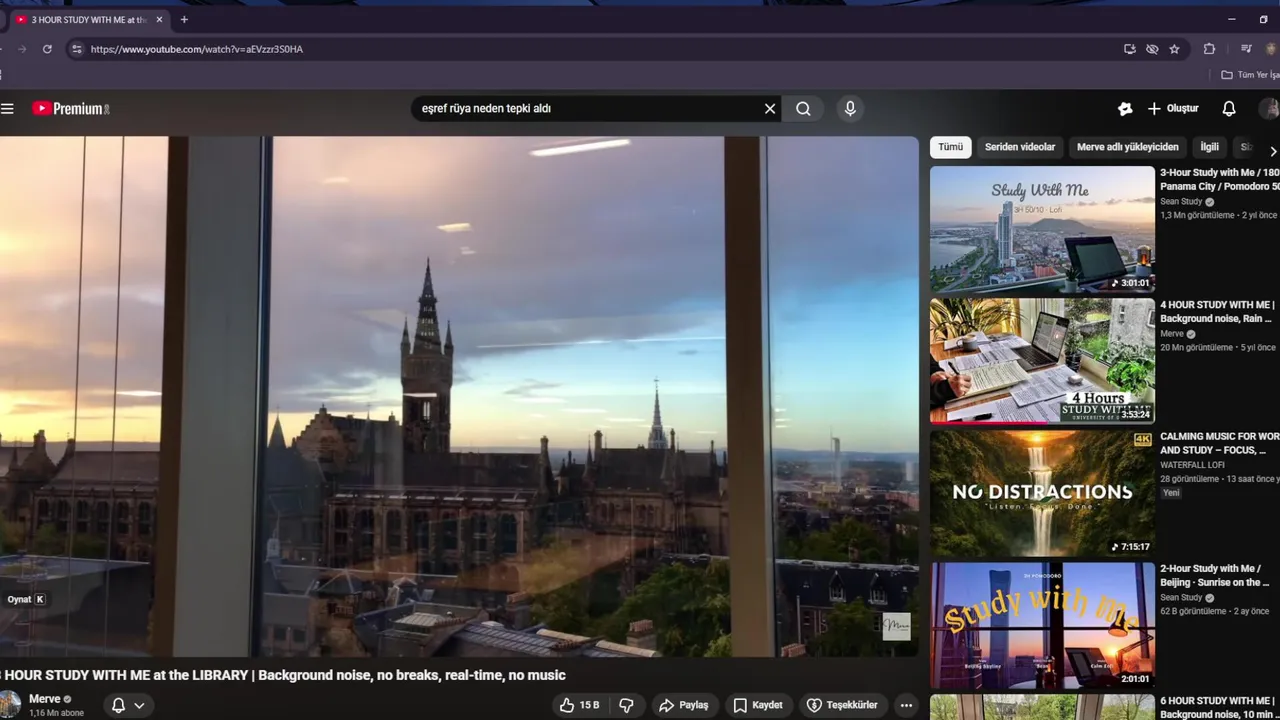Open YouTube notifications bell
The width and height of the screenshot is (1280, 720).
1229,108
